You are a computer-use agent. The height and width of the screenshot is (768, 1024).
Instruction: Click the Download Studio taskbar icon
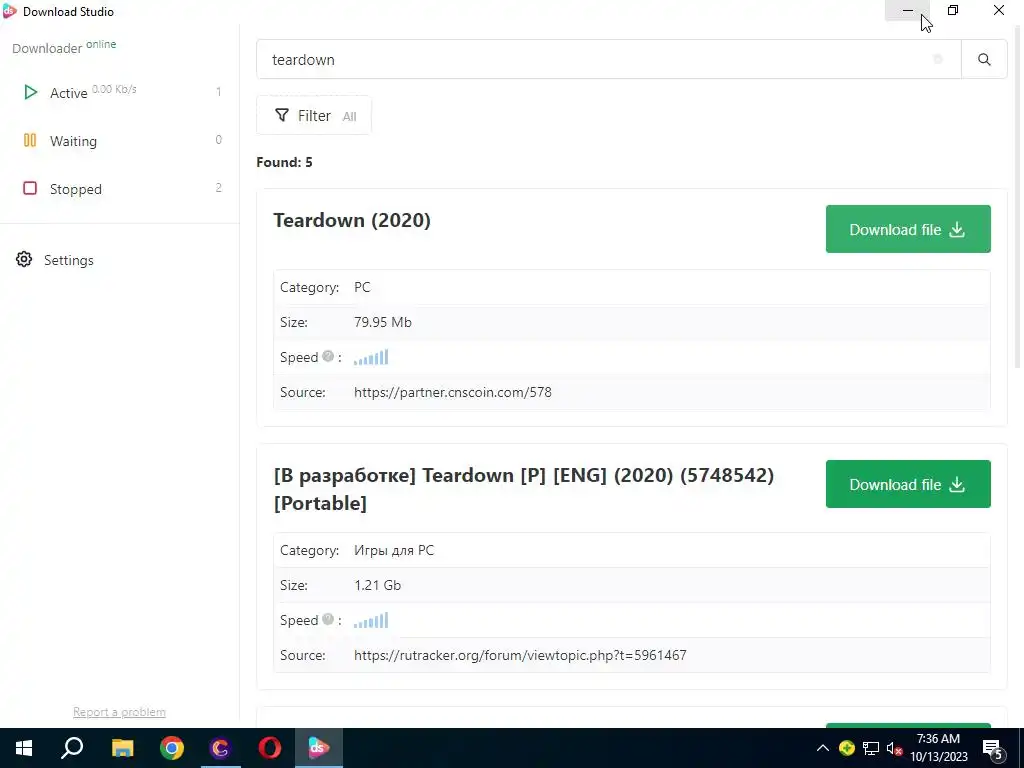pos(319,748)
